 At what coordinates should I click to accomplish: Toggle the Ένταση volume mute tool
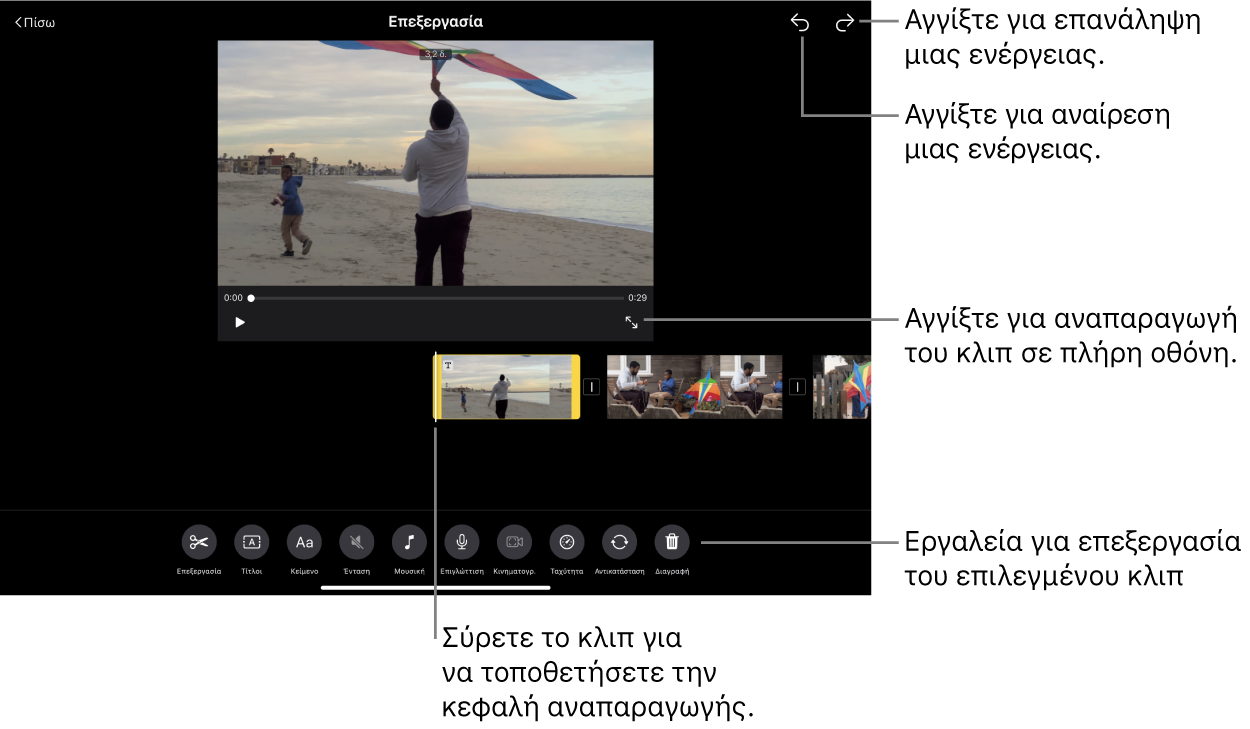click(x=357, y=542)
